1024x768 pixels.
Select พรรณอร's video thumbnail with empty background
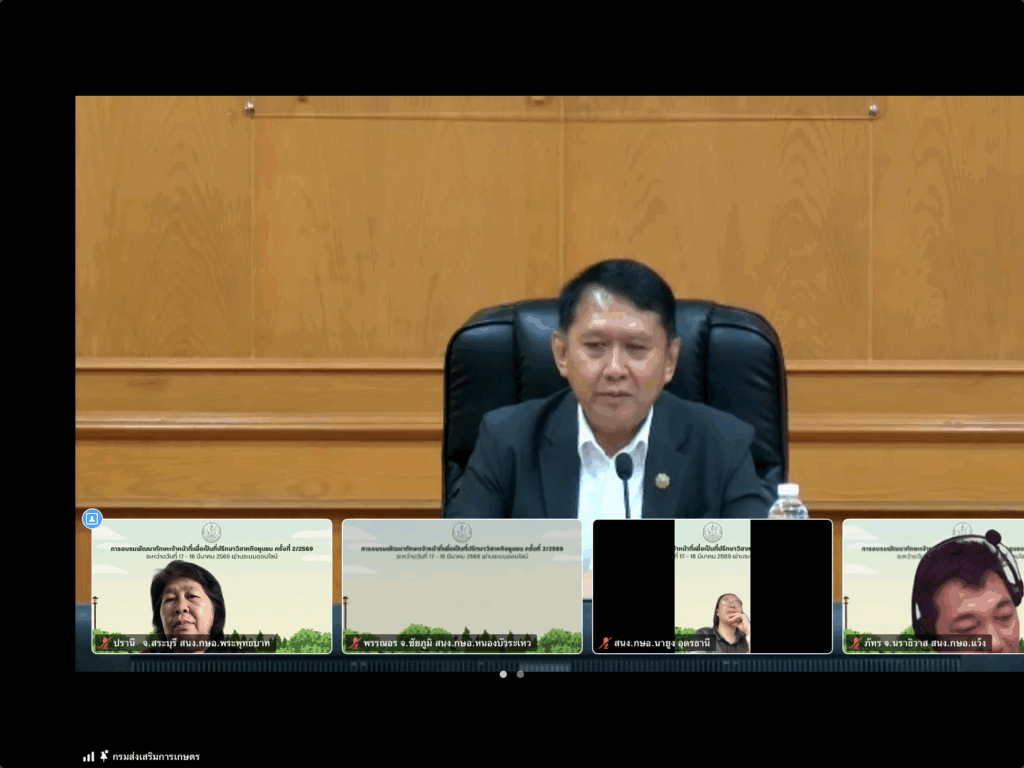click(461, 585)
